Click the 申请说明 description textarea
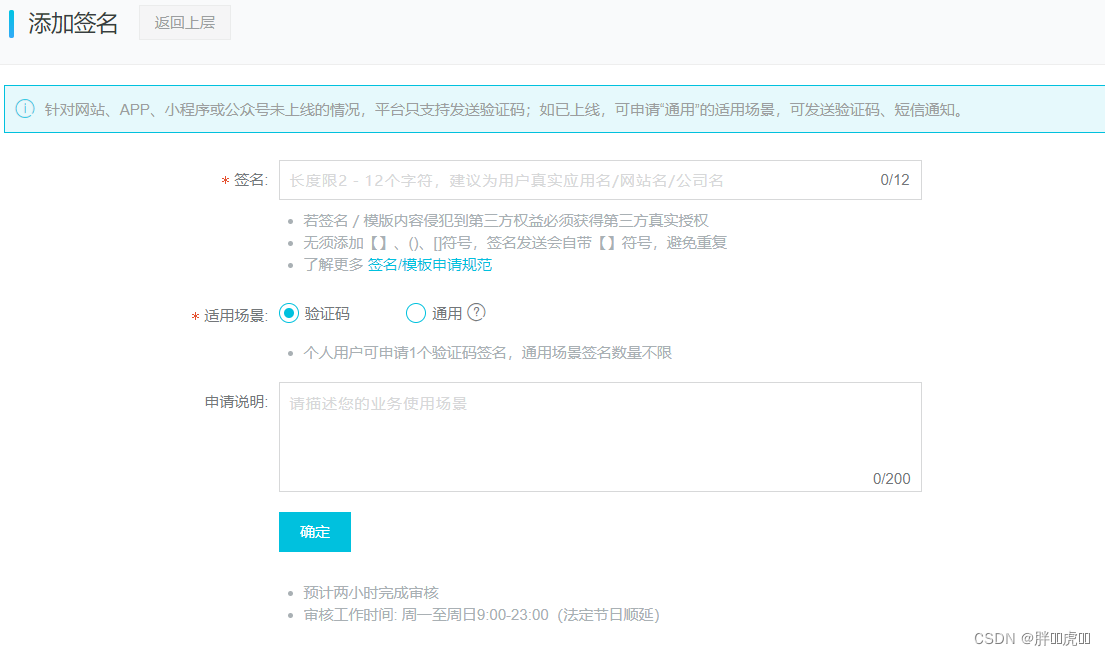This screenshot has height=656, width=1105. 600,430
